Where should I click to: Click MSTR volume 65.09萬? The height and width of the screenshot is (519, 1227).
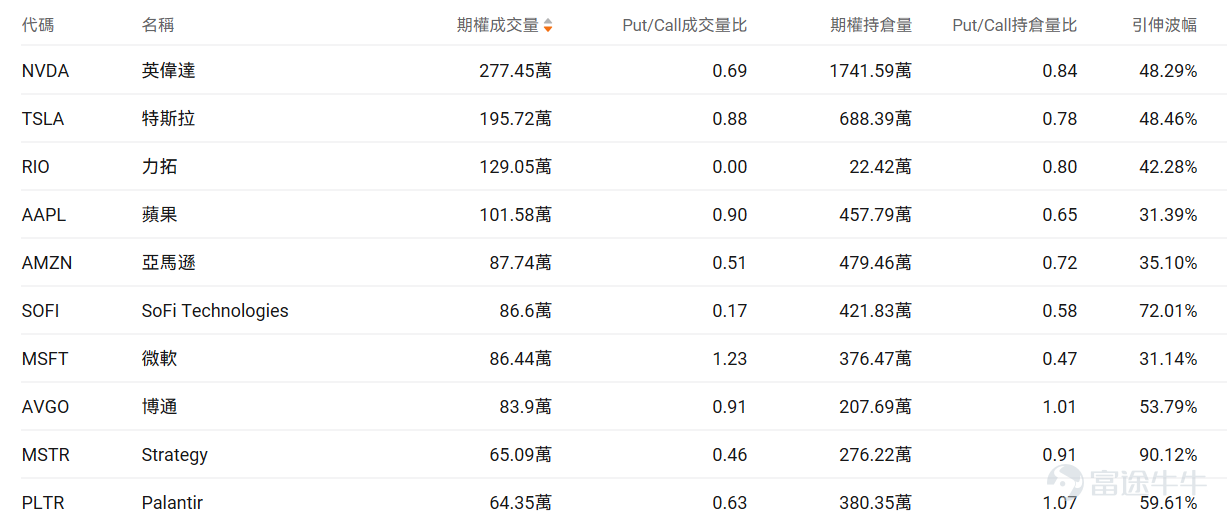[x=520, y=455]
